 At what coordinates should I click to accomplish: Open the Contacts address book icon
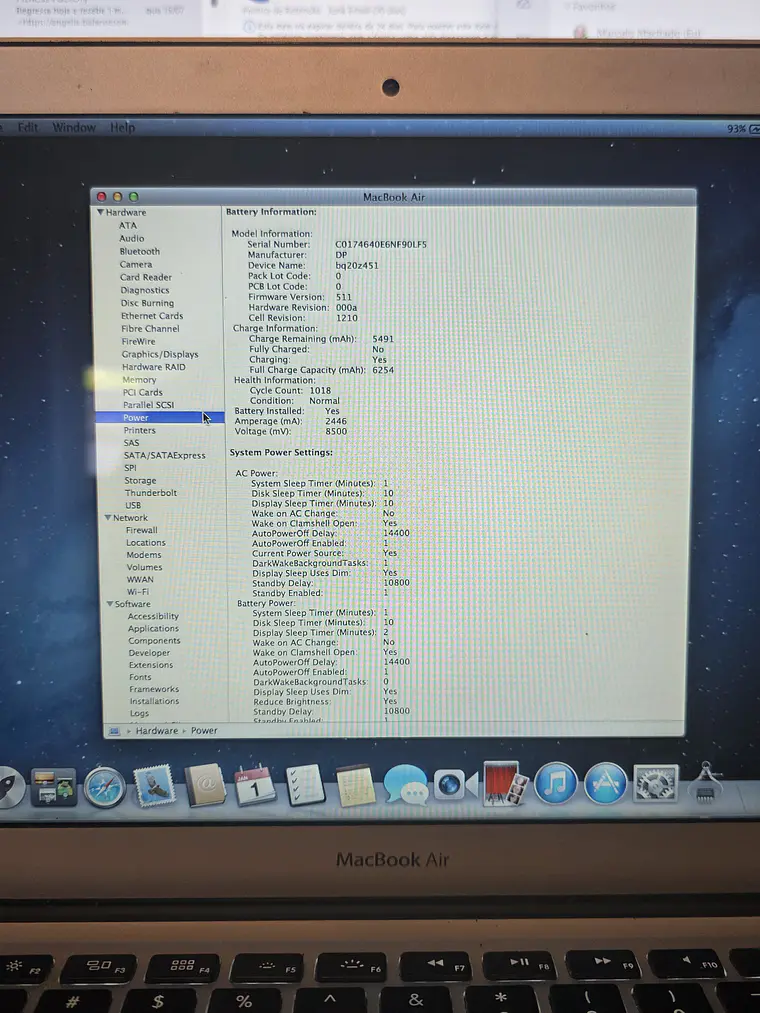click(x=205, y=785)
